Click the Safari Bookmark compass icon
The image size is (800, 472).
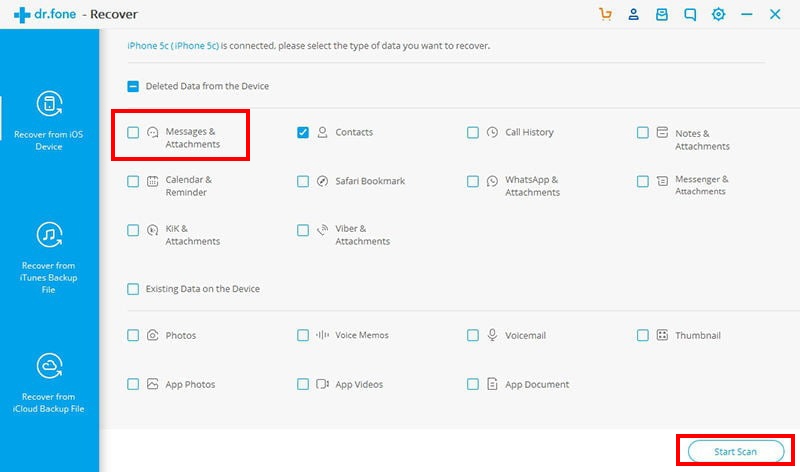coord(322,181)
